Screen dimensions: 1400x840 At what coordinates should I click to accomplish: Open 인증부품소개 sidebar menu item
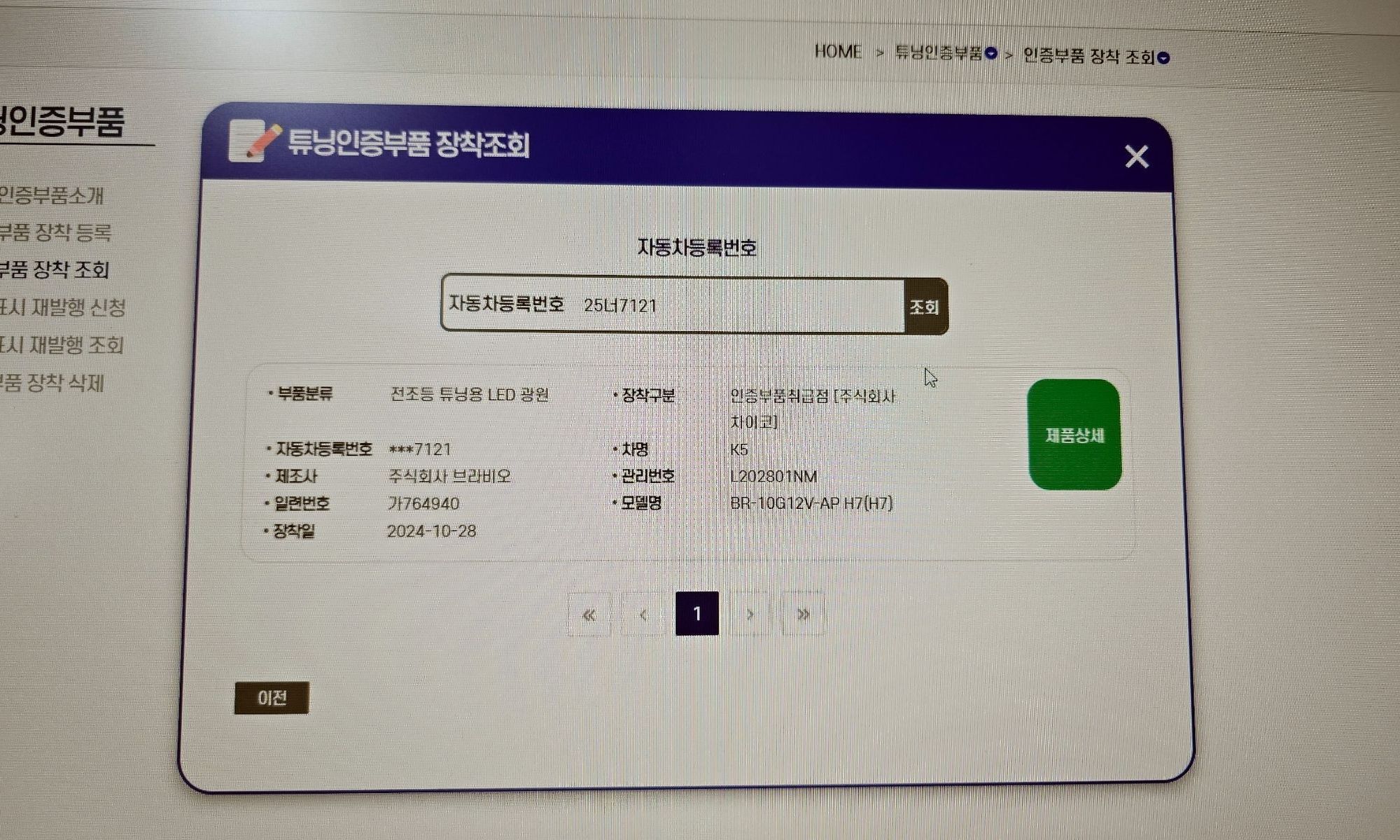coord(52,195)
